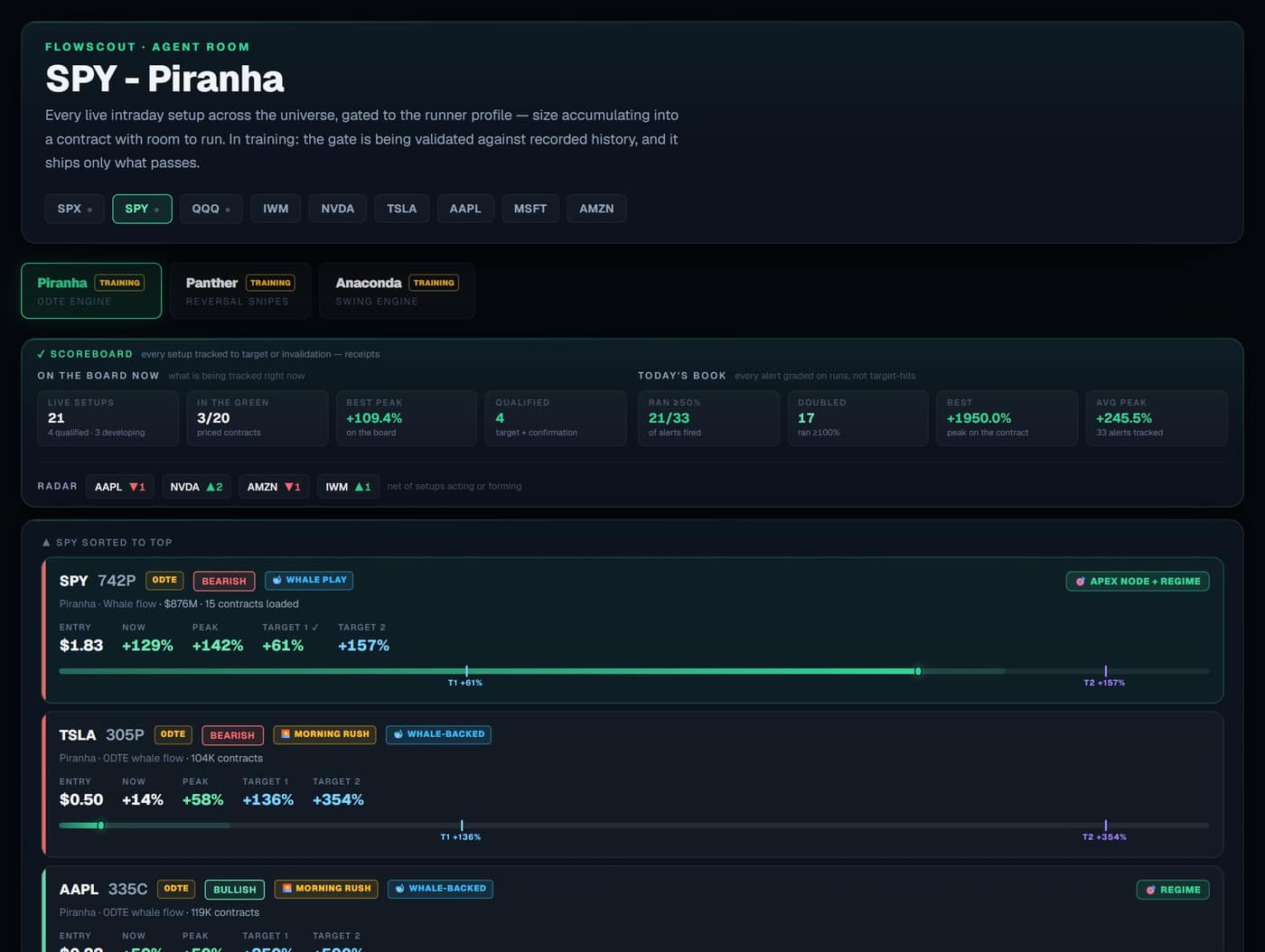The height and width of the screenshot is (952, 1265).
Task: Click the SPY entry price $1.83
Action: click(81, 646)
